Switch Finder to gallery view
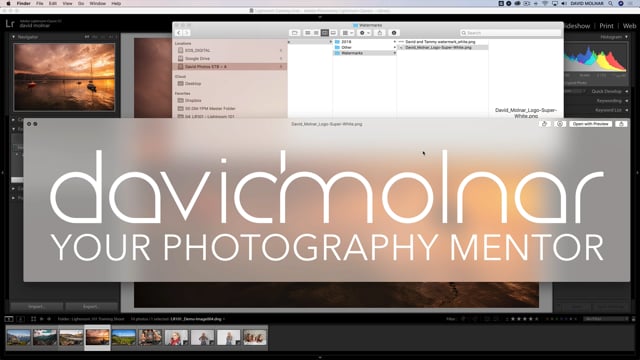This screenshot has height=360, width=640. pos(333,33)
